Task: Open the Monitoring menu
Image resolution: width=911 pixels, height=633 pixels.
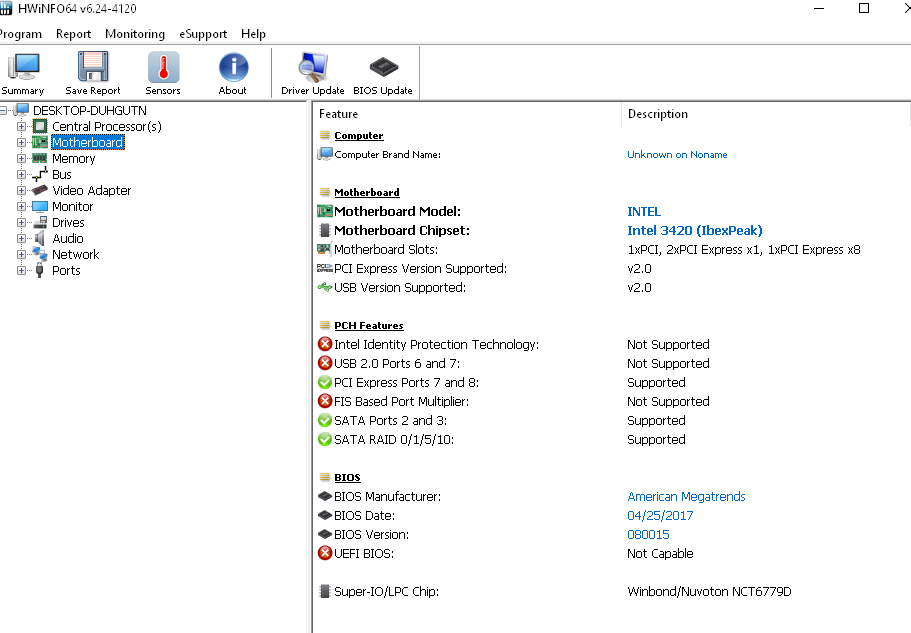Action: 135,34
